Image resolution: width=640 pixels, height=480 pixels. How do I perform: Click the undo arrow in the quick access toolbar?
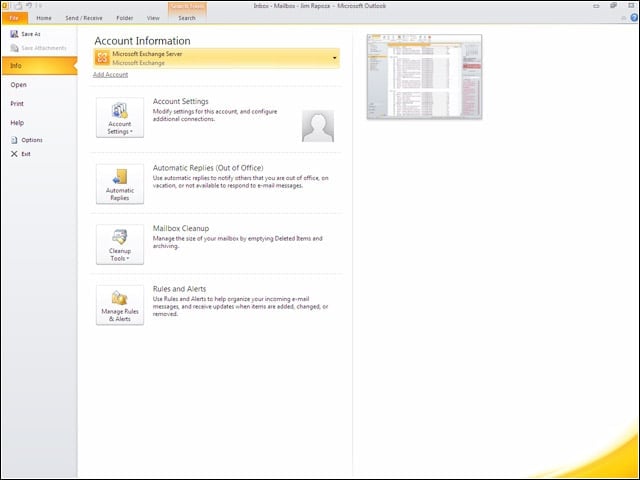[29, 6]
